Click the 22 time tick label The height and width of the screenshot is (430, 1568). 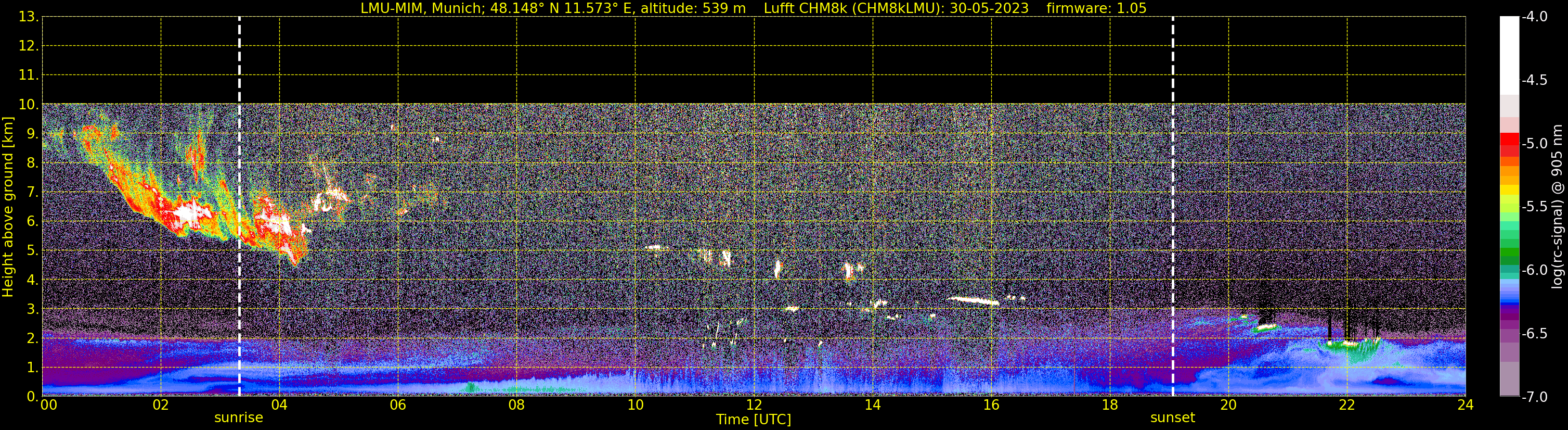[x=1347, y=405]
